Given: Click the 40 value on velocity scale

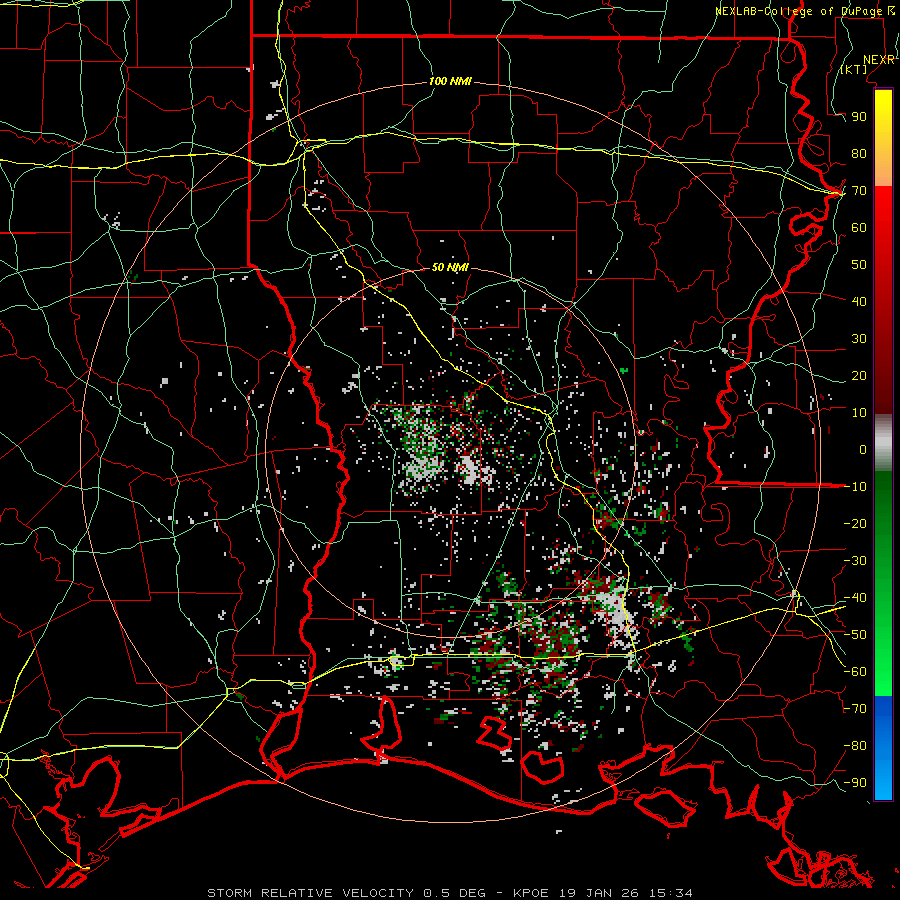Looking at the screenshot, I should 859,301.
